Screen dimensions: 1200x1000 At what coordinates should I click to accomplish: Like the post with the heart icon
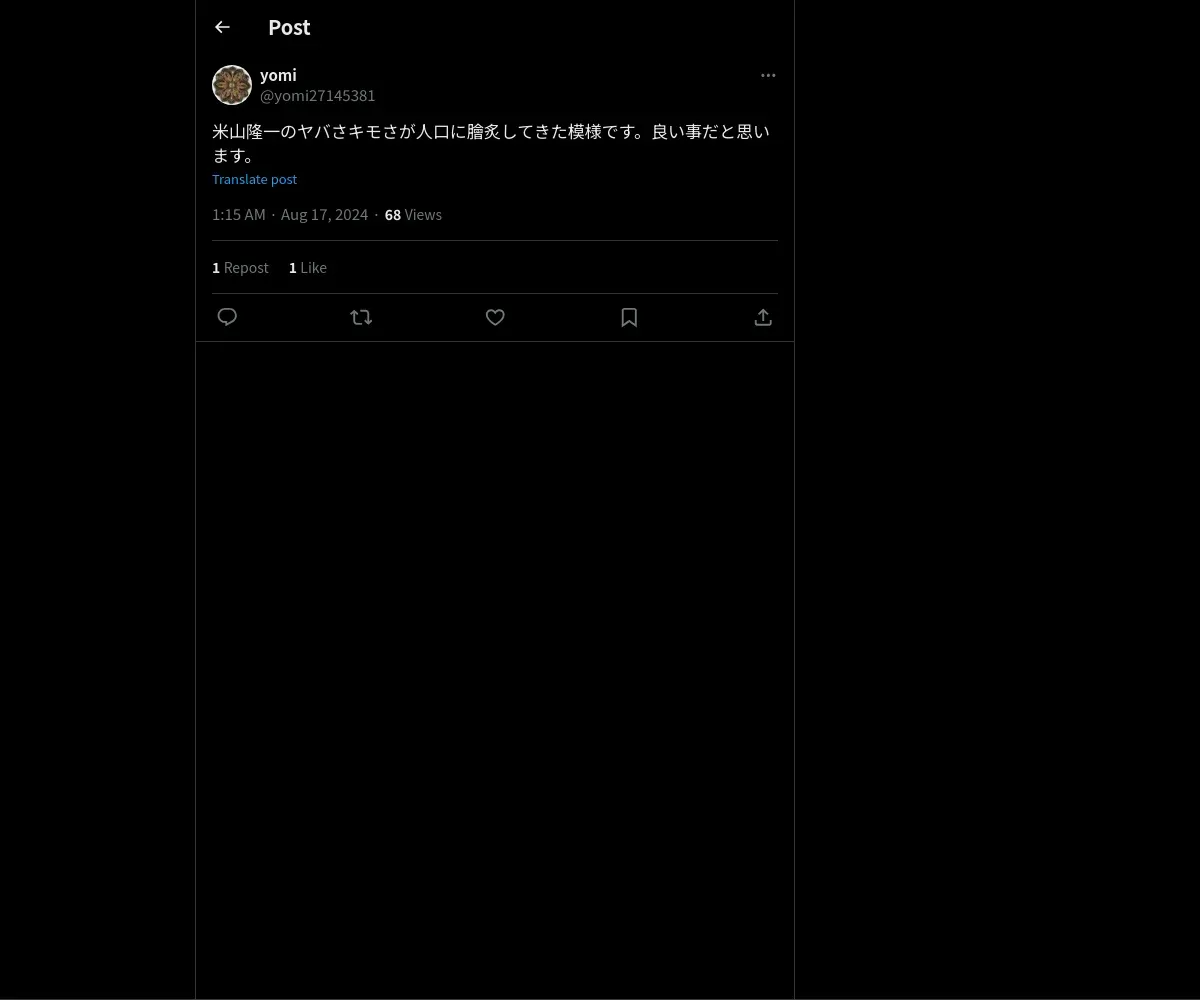[495, 317]
